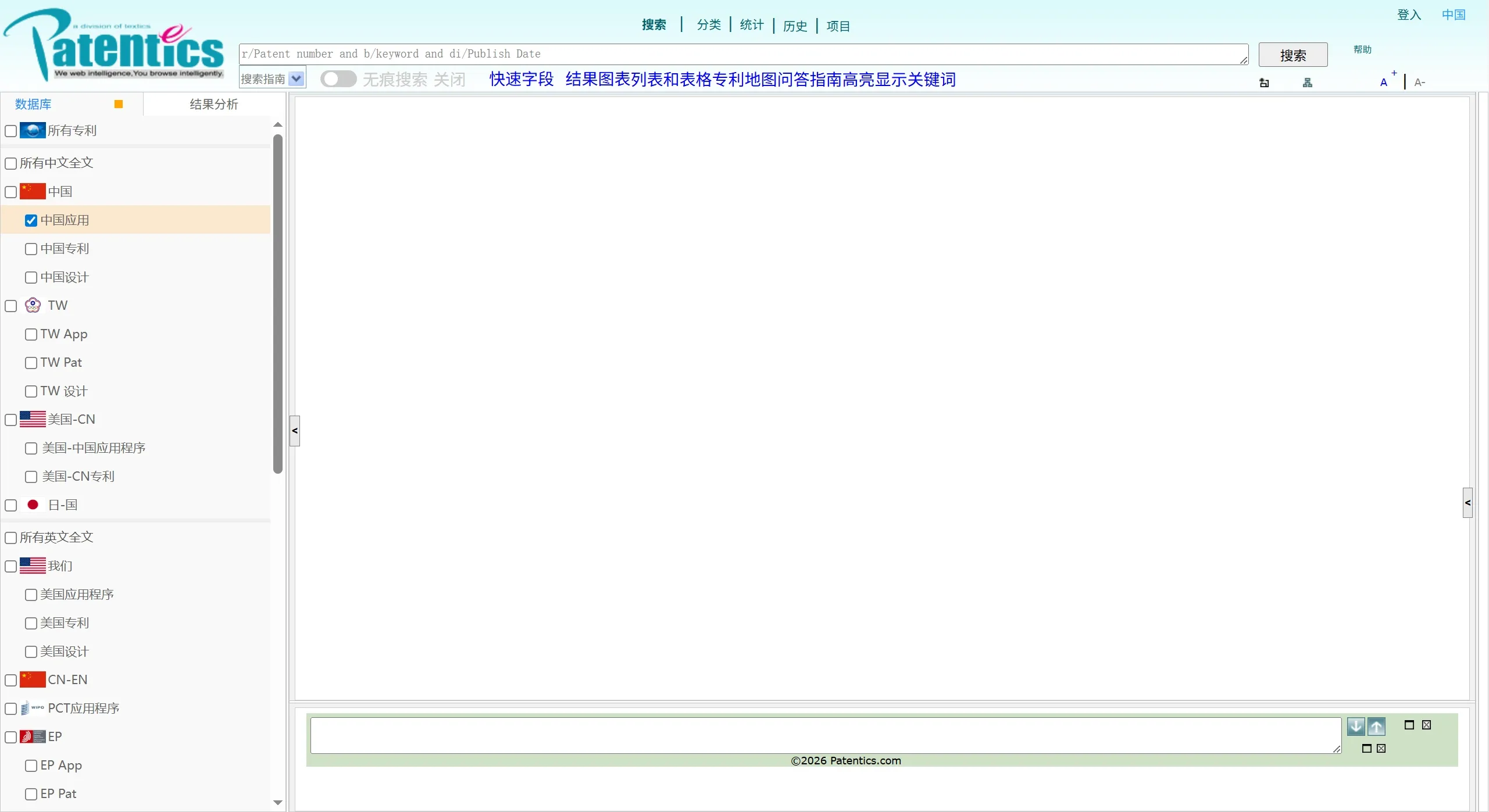Image resolution: width=1489 pixels, height=812 pixels.
Task: Check the 美国设计 checkbox
Action: pos(31,652)
